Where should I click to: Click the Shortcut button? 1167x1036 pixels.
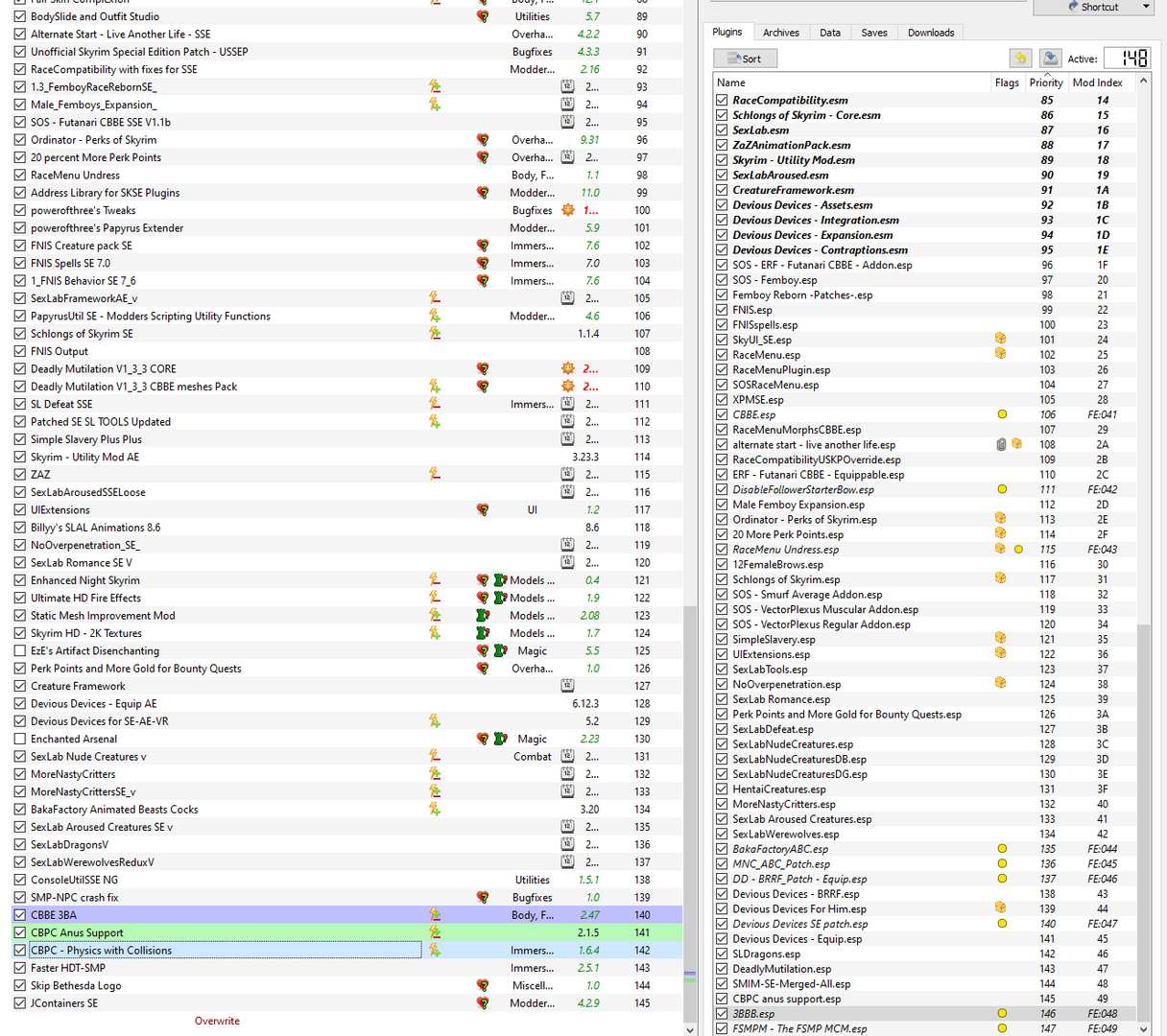click(1093, 7)
